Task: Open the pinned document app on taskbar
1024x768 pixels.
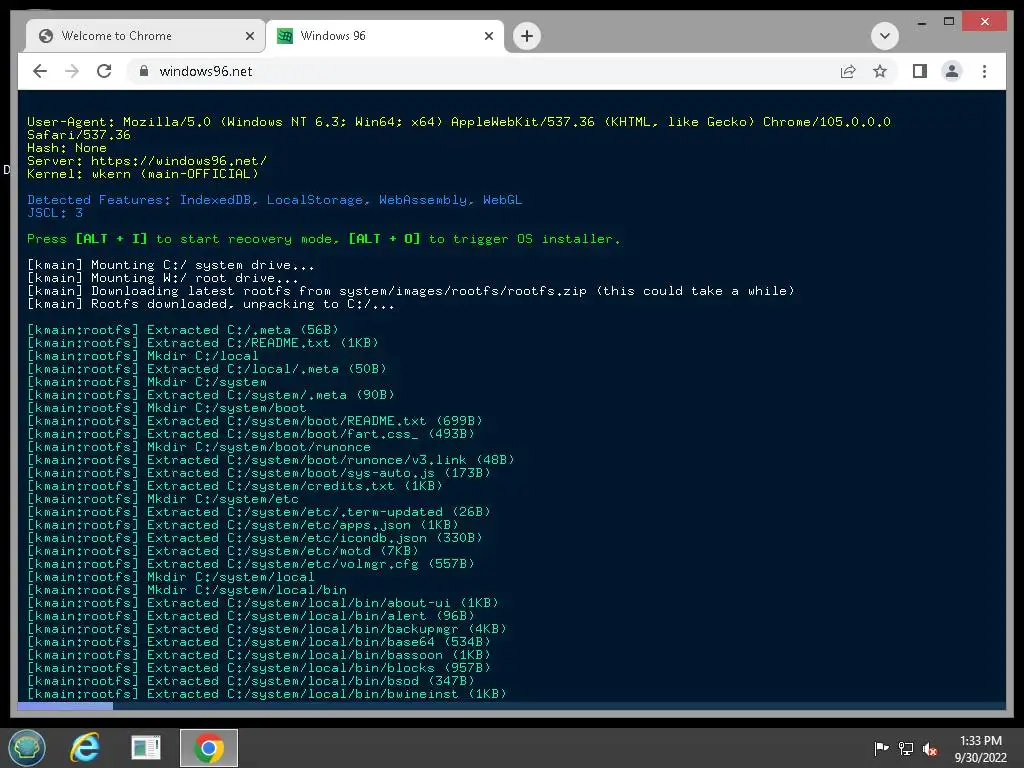Action: 146,748
